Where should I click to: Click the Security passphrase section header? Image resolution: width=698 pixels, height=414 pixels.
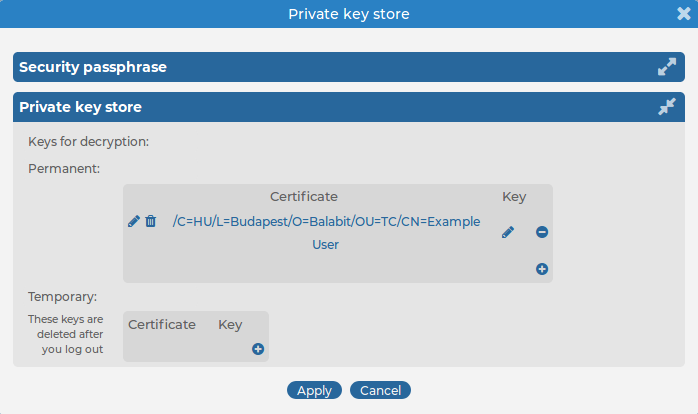93,67
